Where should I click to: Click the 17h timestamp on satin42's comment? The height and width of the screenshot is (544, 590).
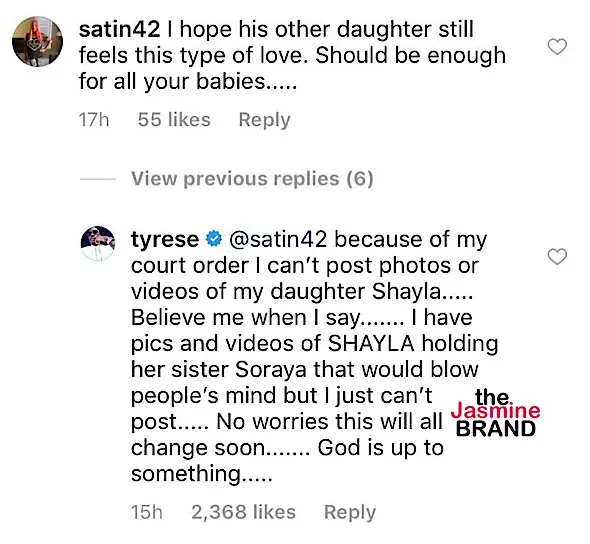pos(94,120)
